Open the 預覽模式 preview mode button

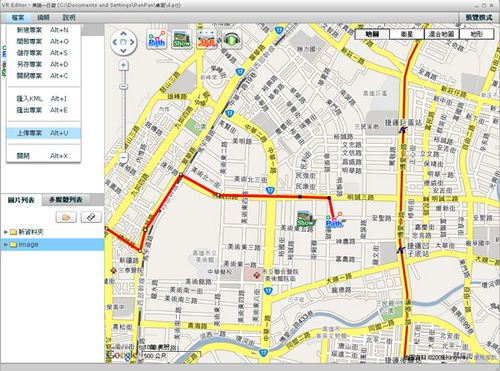click(479, 18)
